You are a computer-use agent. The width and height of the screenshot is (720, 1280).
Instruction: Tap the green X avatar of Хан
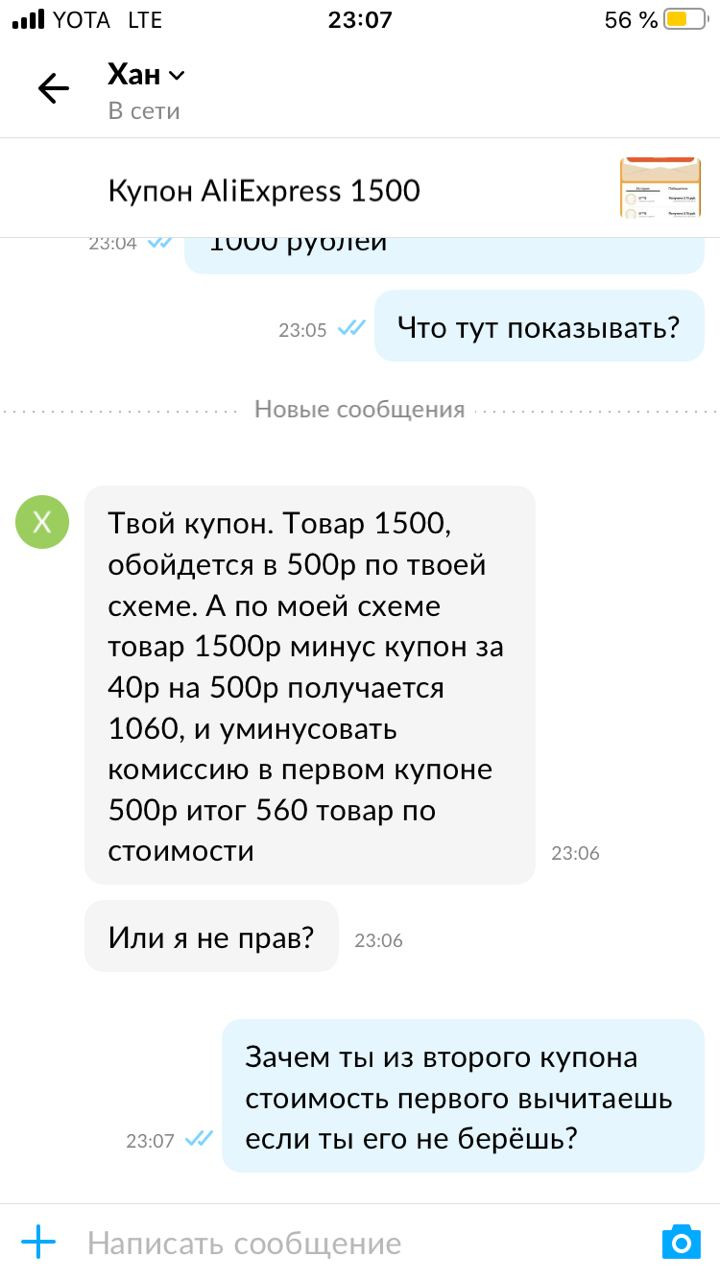42,521
